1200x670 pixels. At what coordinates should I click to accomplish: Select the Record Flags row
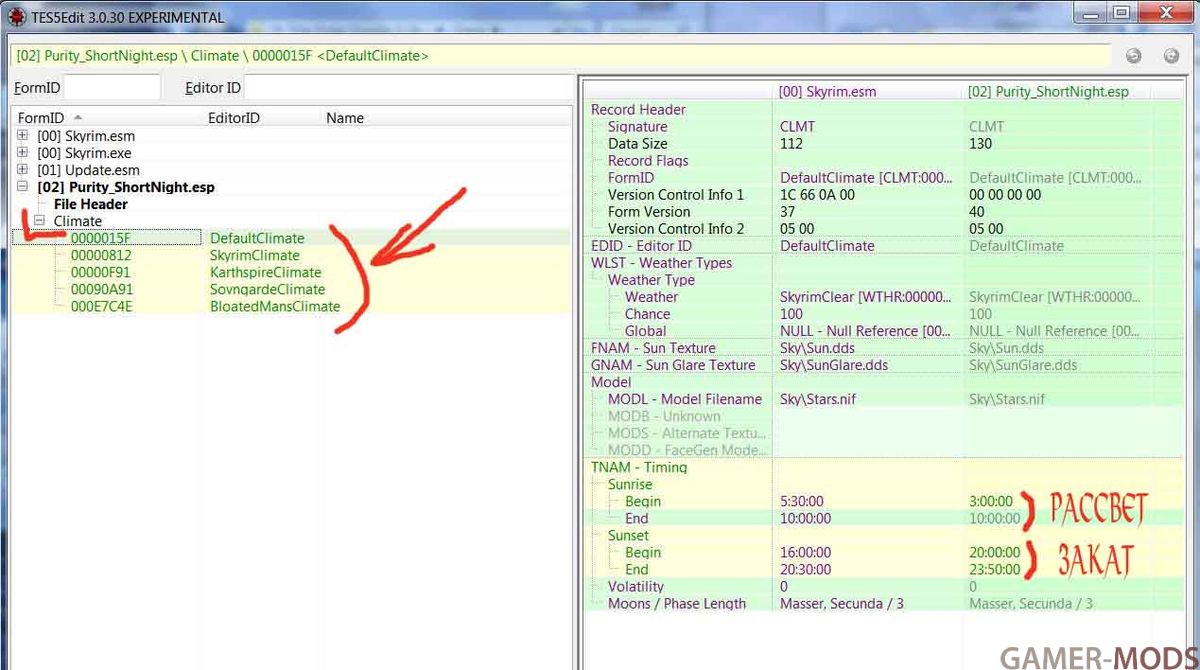click(884, 161)
